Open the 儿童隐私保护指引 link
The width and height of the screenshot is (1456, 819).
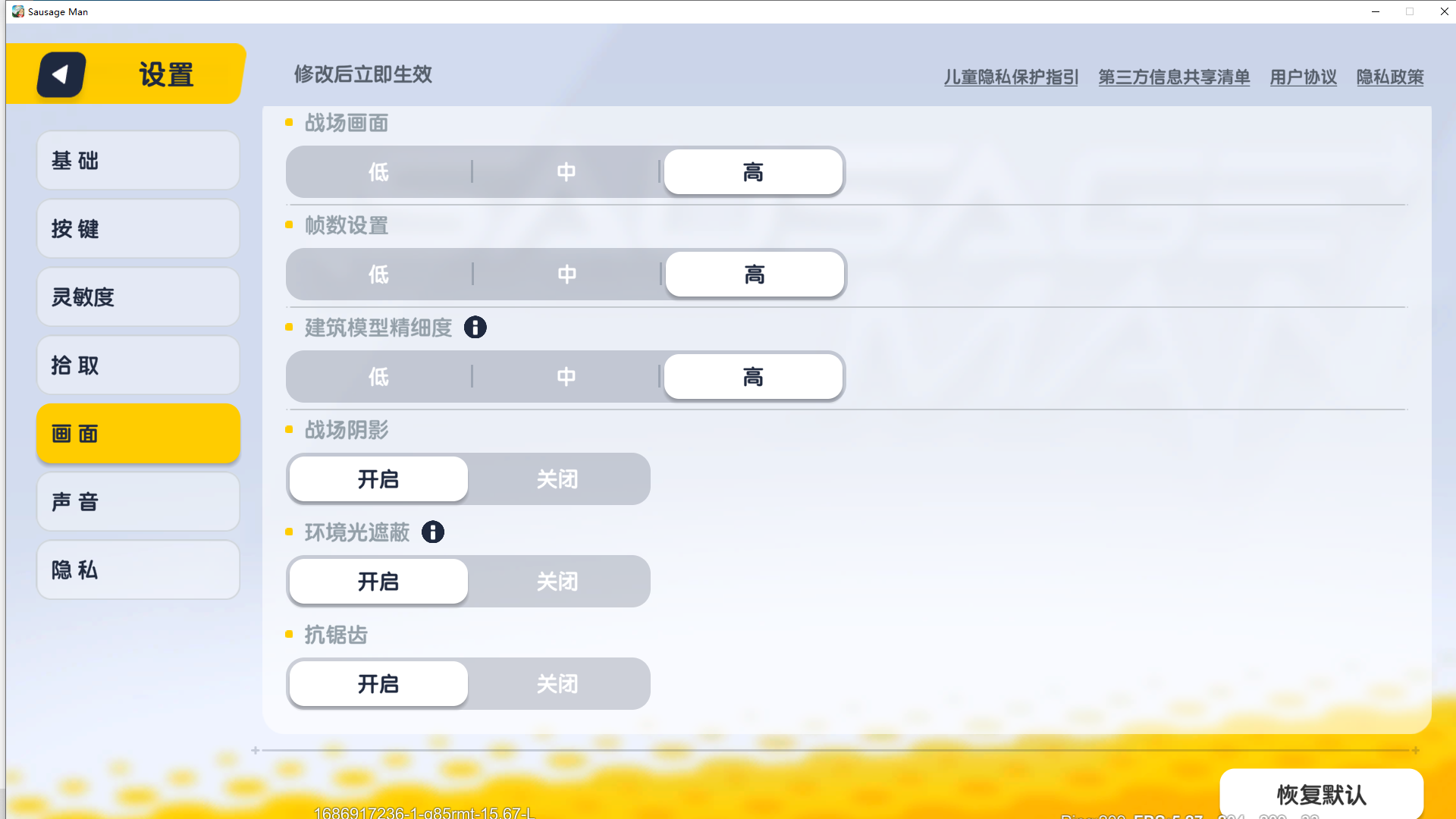1011,77
